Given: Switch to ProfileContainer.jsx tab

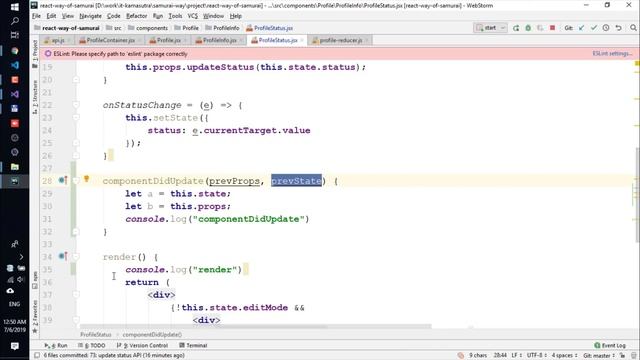Looking at the screenshot, I should click(x=111, y=40).
